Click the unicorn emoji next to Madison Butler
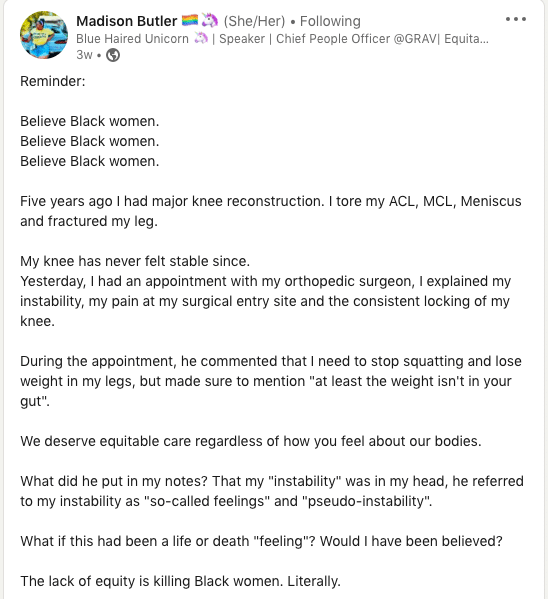548x599 pixels. 209,20
